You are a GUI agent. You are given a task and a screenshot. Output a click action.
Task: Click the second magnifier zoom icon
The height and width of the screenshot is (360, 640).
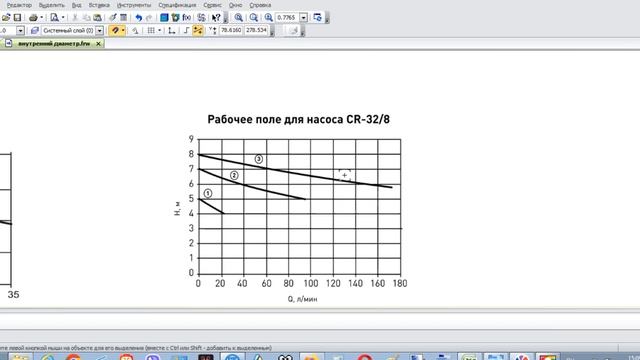tap(253, 18)
